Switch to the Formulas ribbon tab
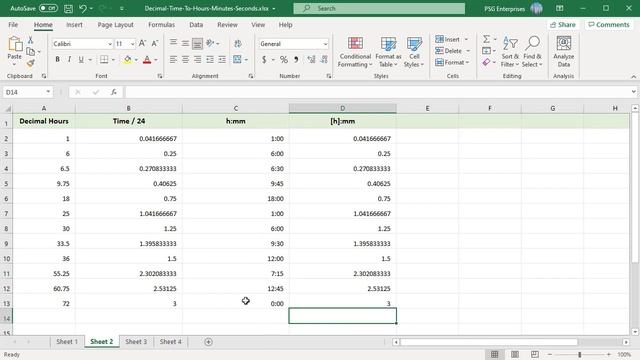Viewport: 640px width, 360px height. (x=161, y=25)
